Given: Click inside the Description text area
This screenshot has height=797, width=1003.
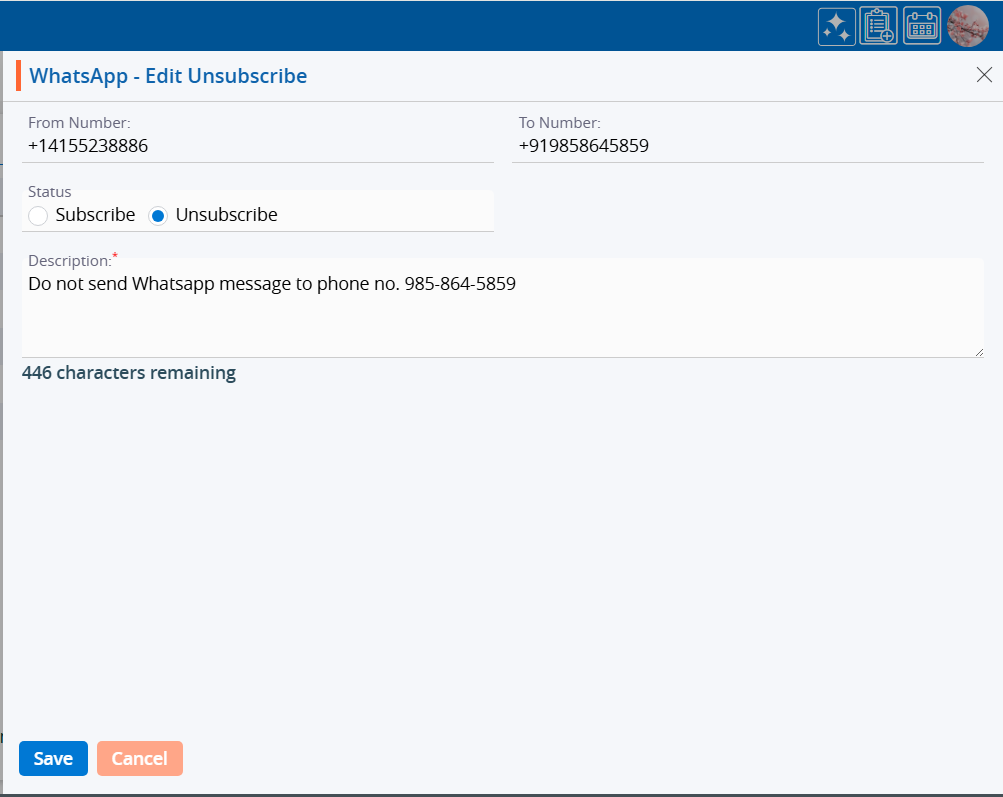Looking at the screenshot, I should pyautogui.click(x=500, y=315).
